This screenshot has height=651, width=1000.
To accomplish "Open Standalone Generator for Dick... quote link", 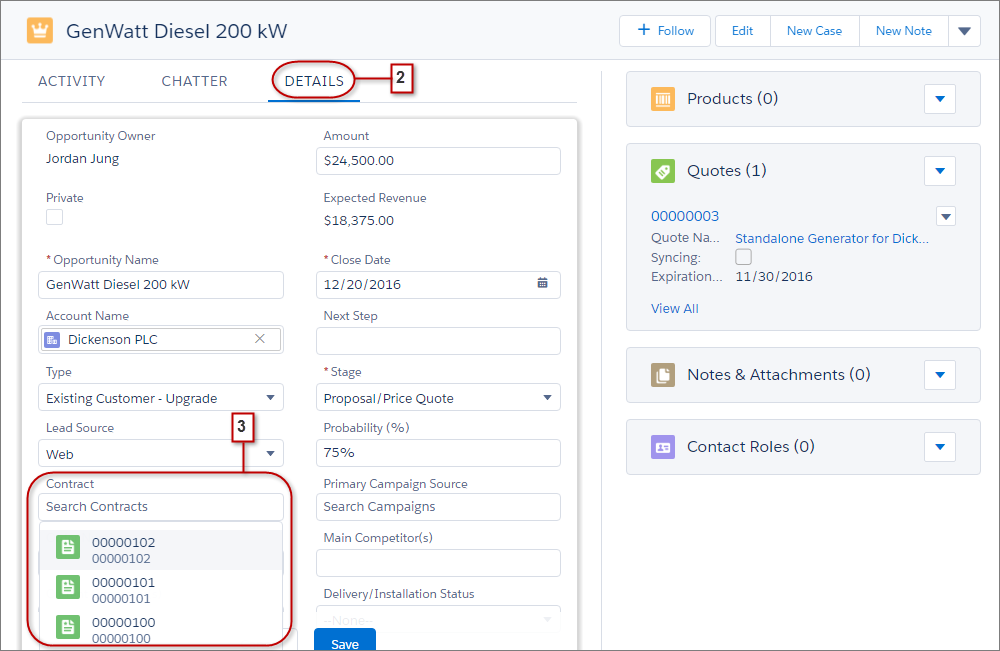I will 832,238.
